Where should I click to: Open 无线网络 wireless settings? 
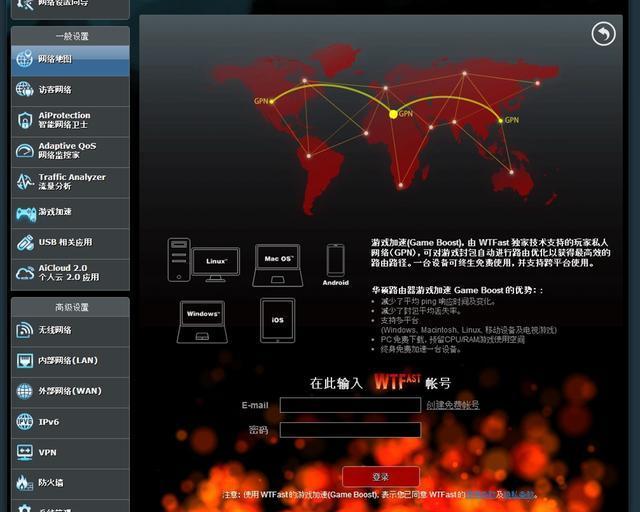tap(70, 331)
